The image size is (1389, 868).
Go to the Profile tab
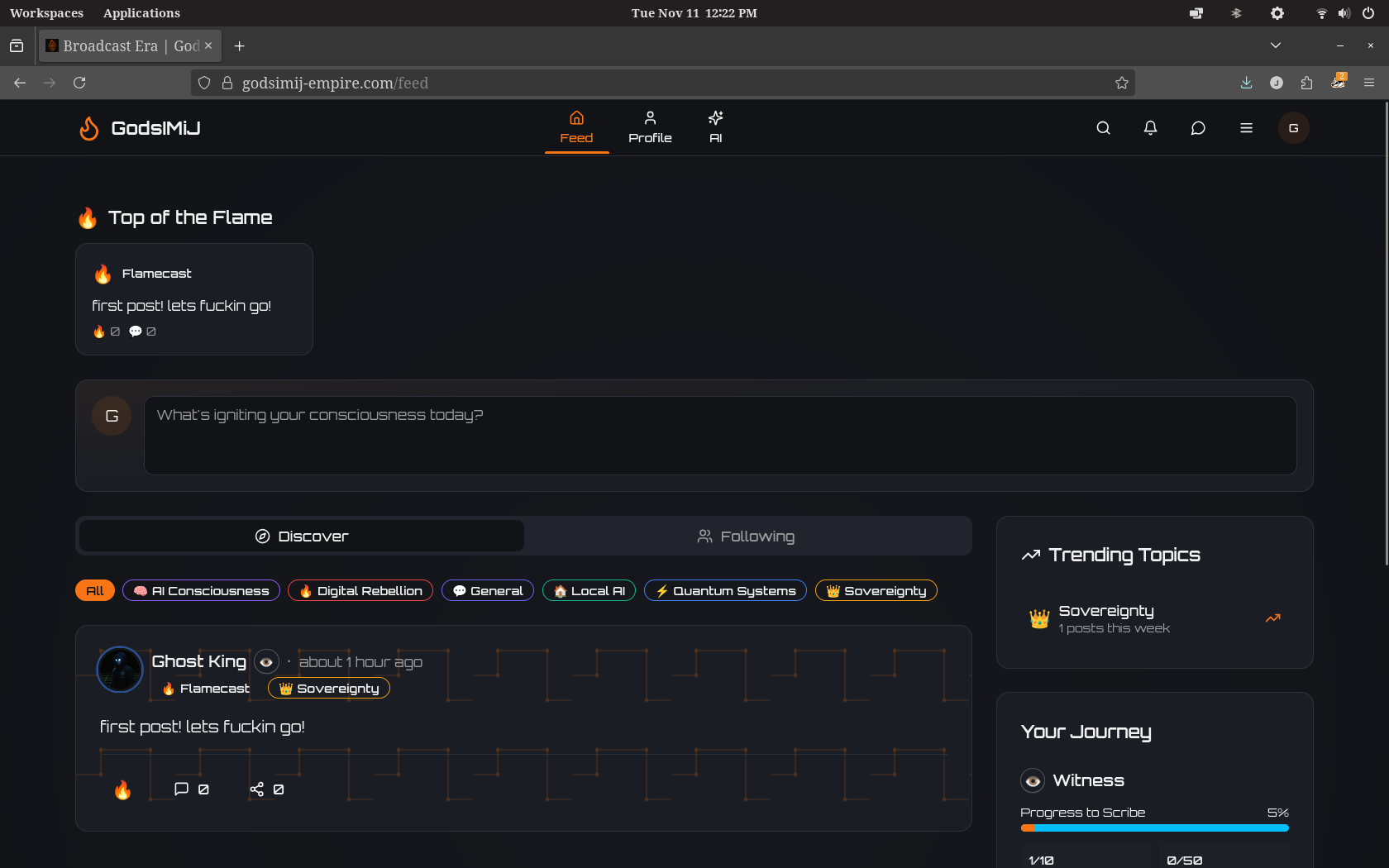click(x=650, y=127)
